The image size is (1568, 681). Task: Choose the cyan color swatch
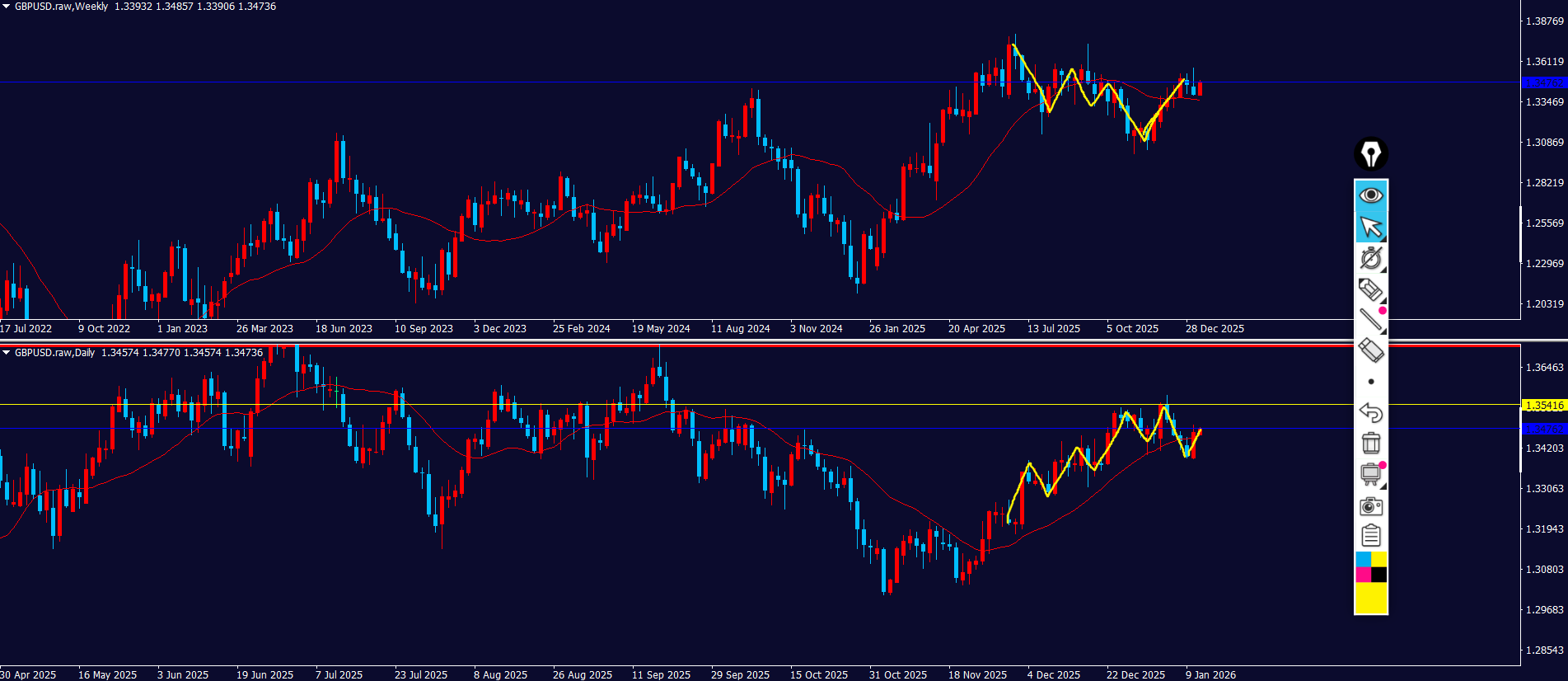(x=1363, y=560)
